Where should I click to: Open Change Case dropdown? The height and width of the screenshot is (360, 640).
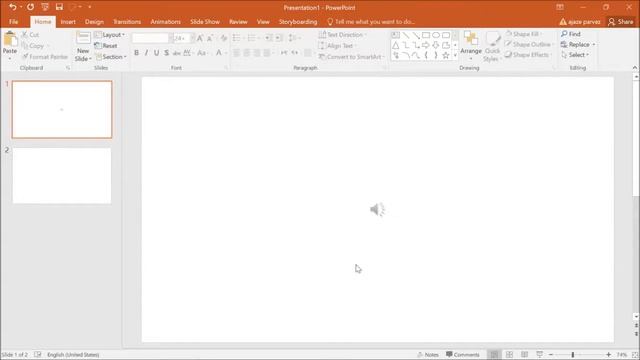point(202,53)
